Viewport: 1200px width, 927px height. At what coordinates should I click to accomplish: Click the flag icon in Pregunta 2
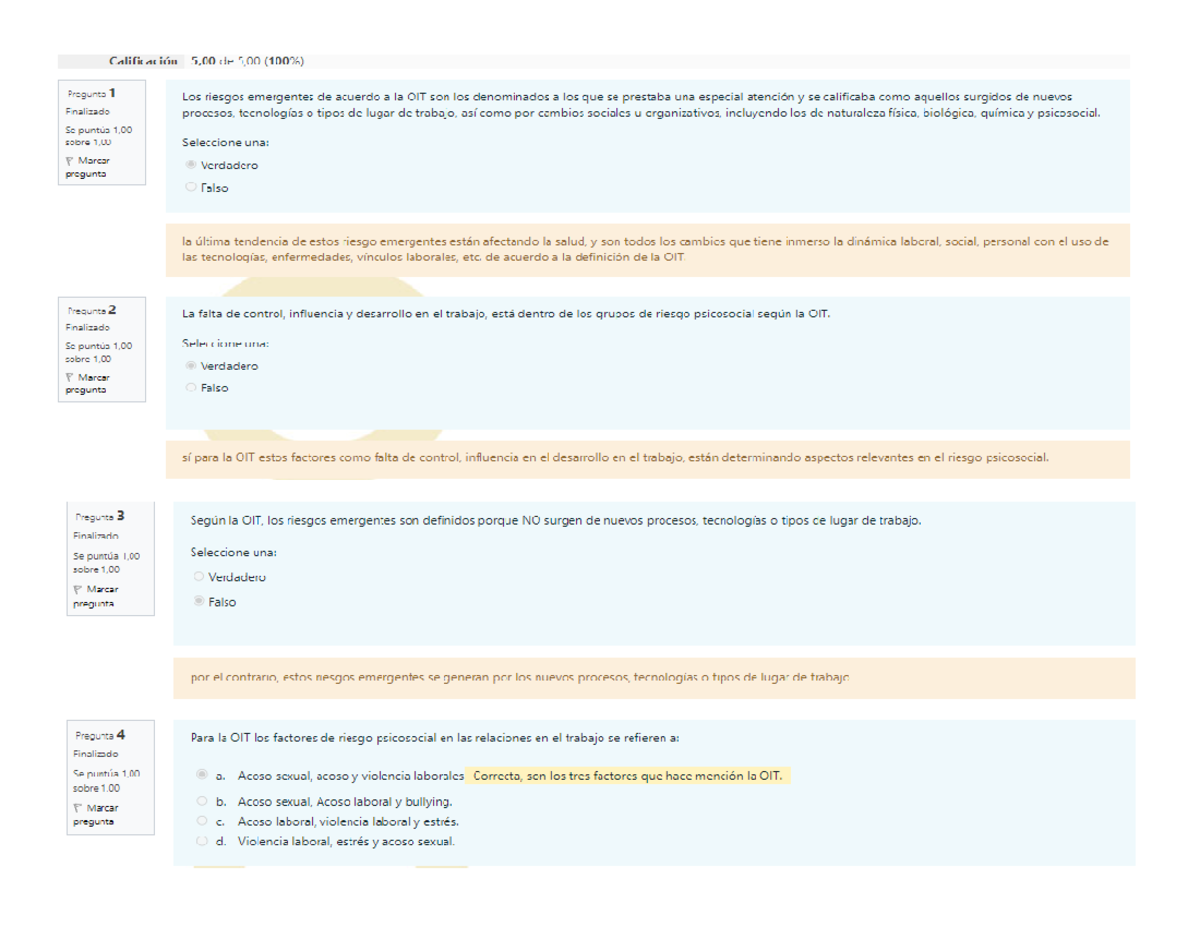click(x=69, y=377)
